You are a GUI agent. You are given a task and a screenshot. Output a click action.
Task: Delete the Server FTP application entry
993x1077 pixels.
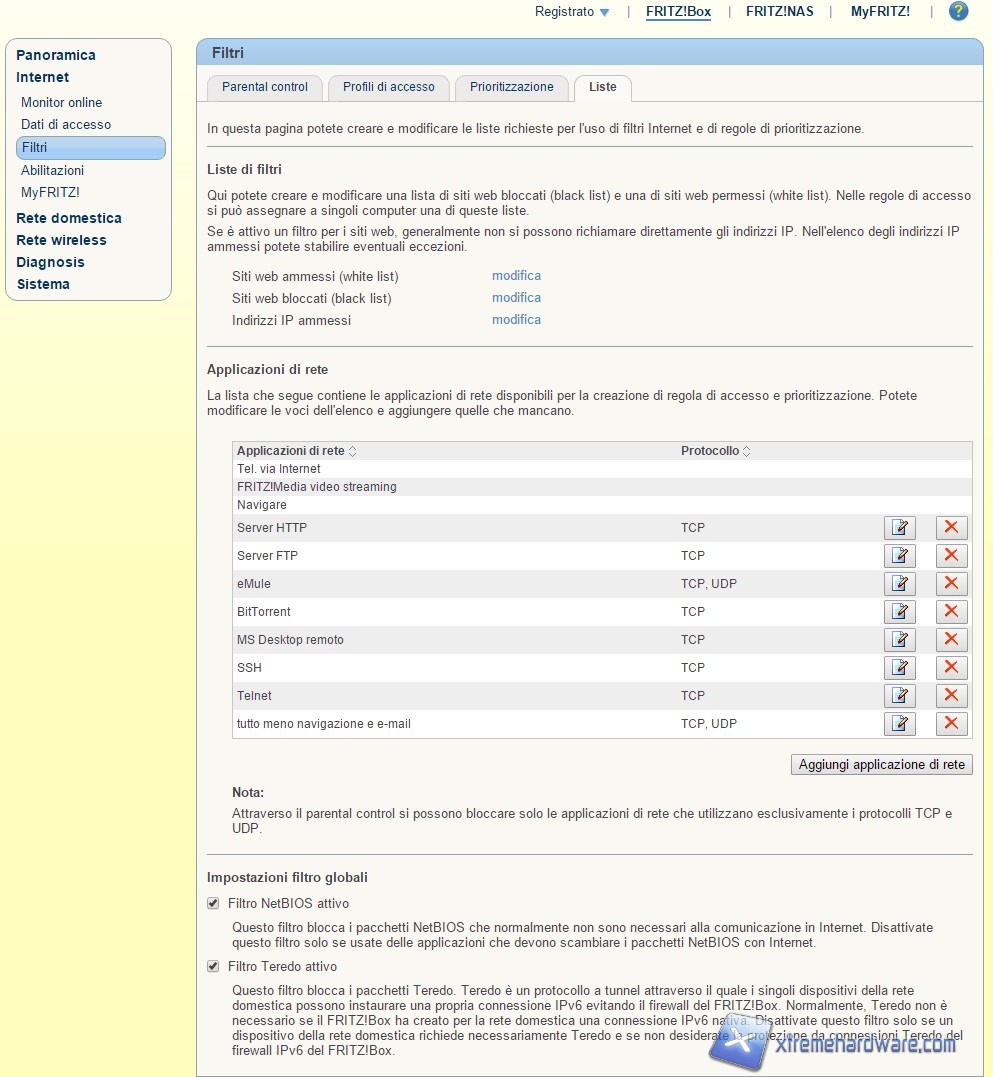coord(951,556)
